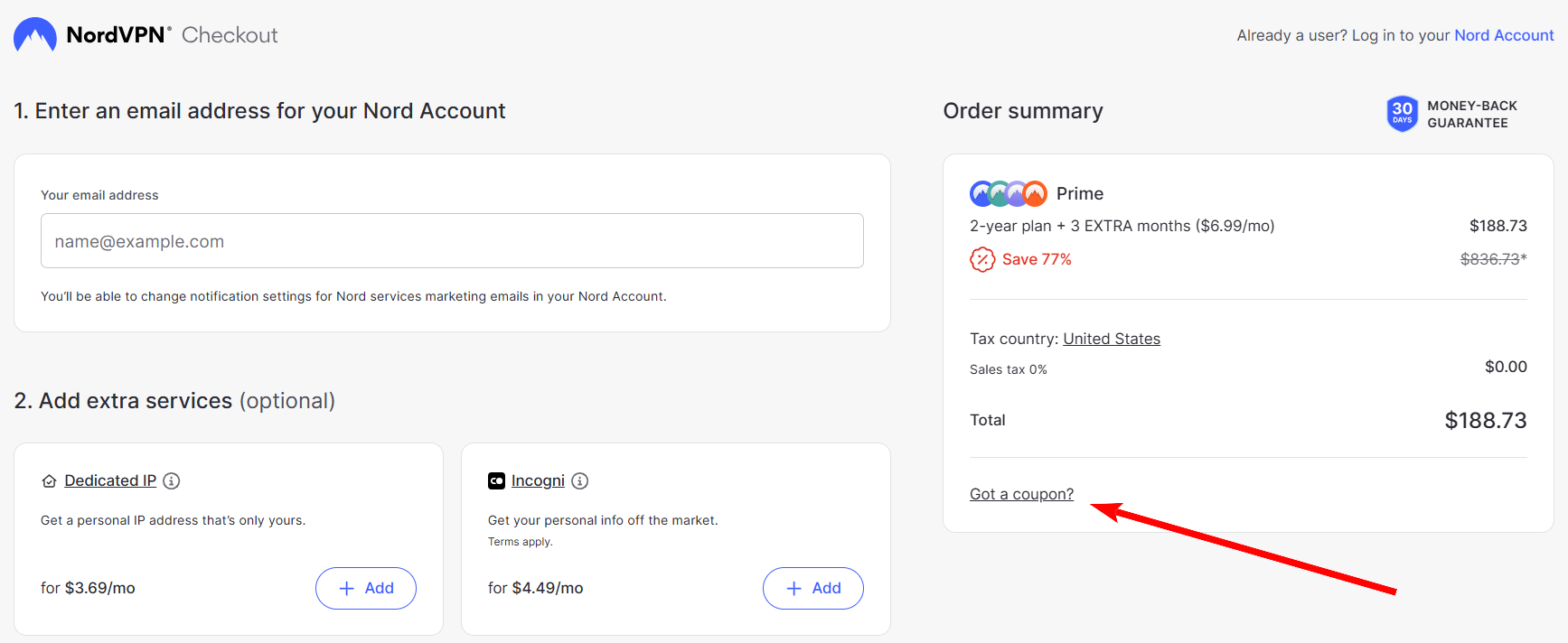
Task: Click the house icon next to Dedicated IP
Action: pyautogui.click(x=50, y=480)
